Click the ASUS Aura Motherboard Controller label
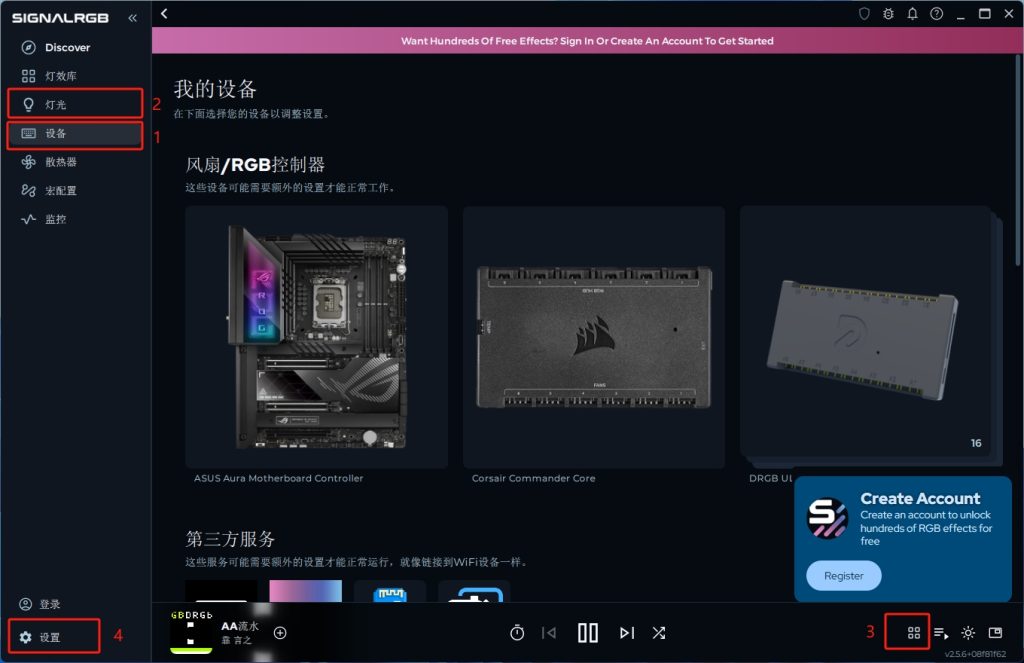 (278, 478)
